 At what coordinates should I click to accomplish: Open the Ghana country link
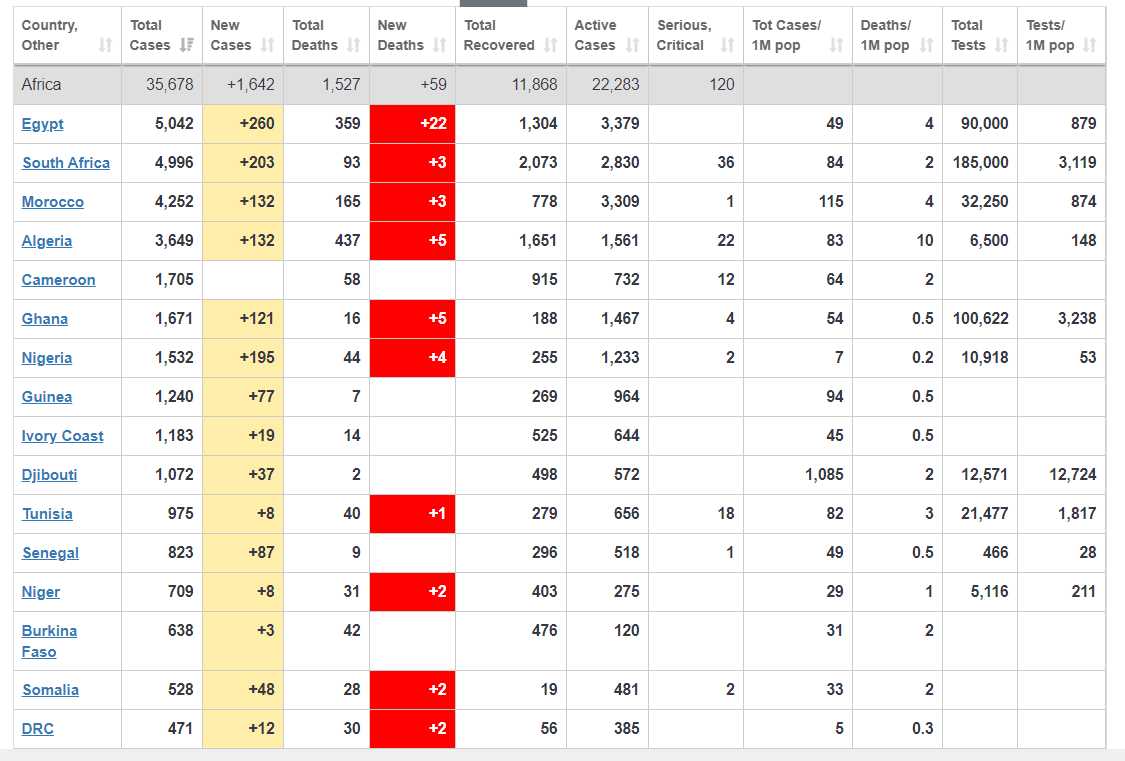click(44, 318)
